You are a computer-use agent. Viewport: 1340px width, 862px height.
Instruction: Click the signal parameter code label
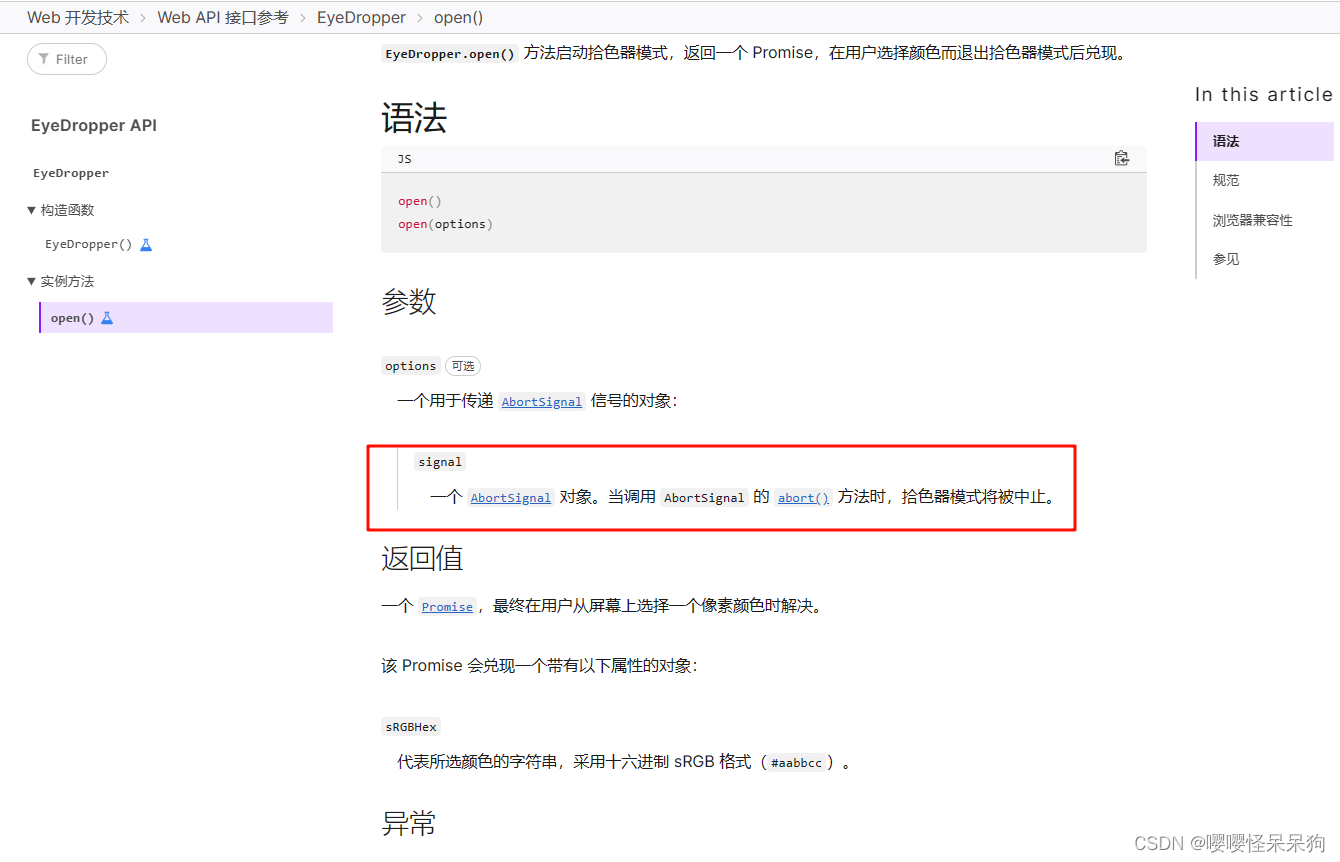coord(440,461)
